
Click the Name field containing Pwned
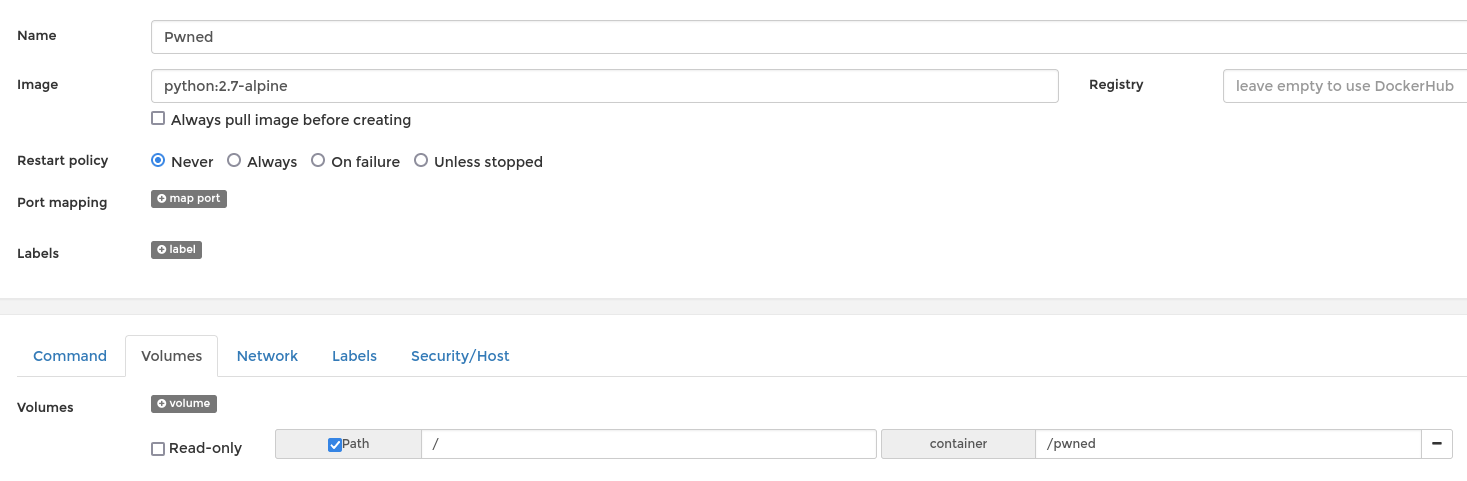click(800, 37)
